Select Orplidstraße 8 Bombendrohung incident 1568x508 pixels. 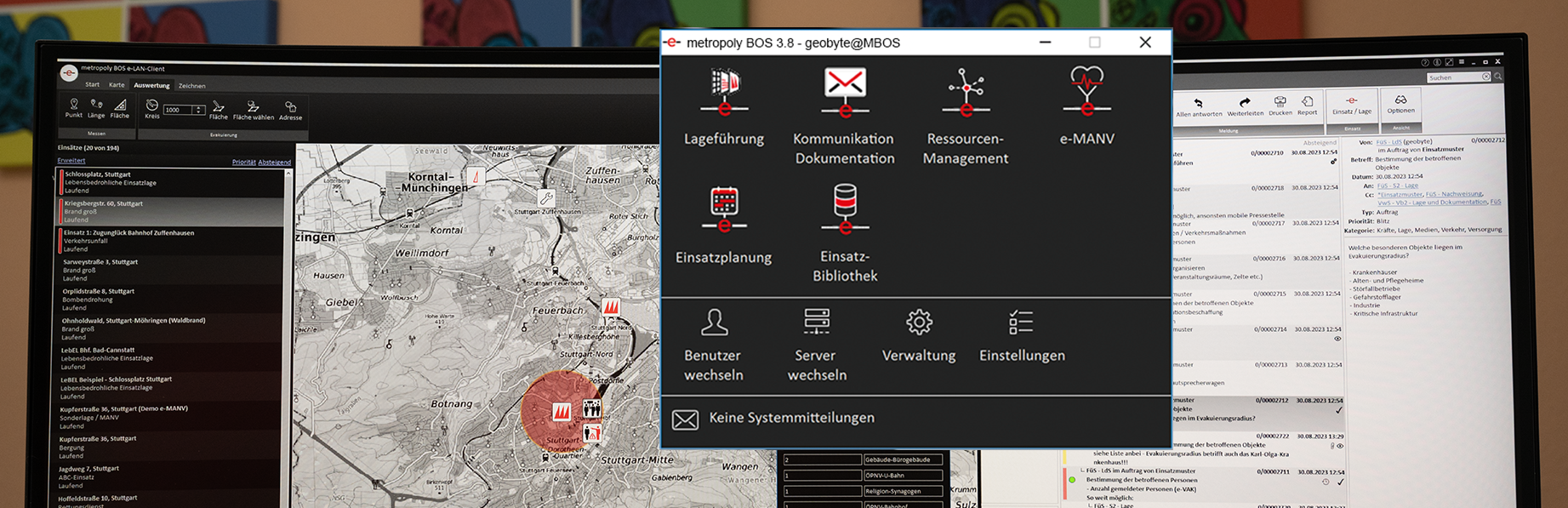[171, 300]
